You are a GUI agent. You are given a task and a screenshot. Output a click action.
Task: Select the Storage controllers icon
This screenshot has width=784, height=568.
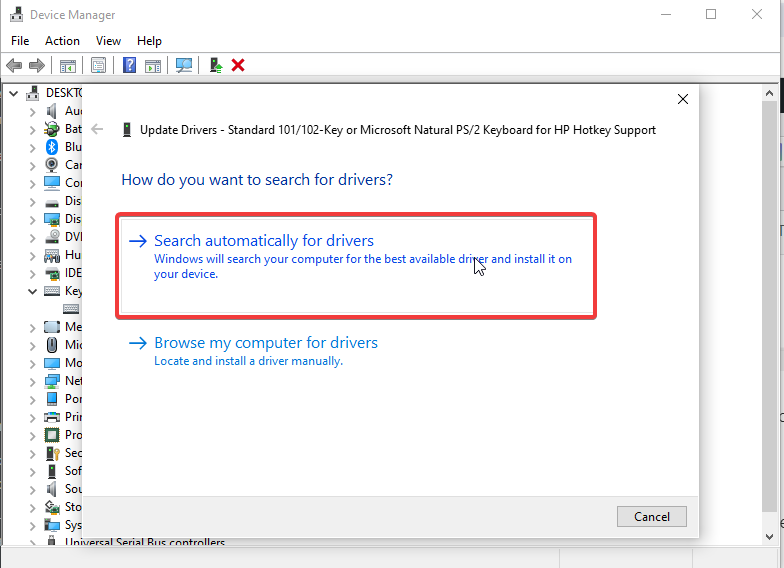(x=52, y=507)
